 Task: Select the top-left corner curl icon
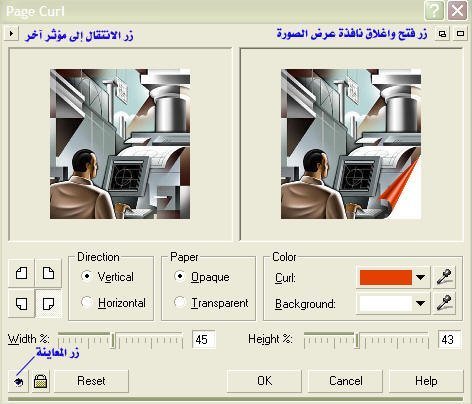click(22, 273)
